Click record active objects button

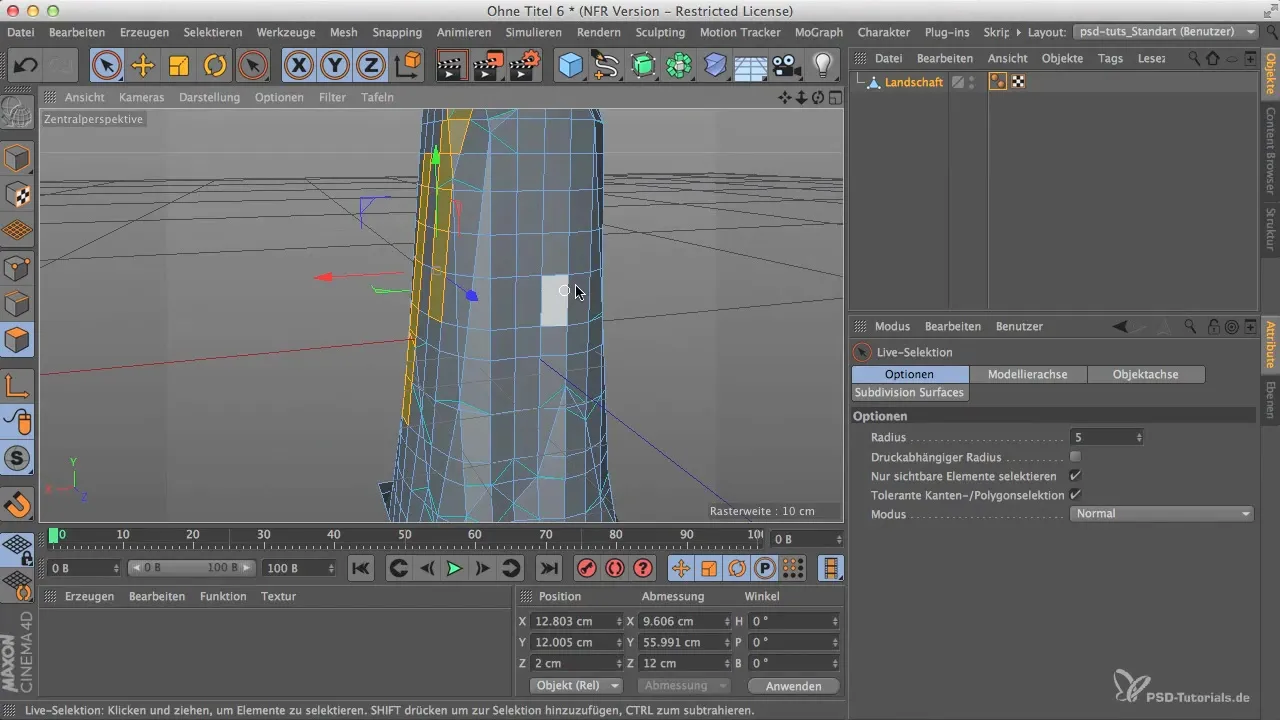(x=587, y=568)
